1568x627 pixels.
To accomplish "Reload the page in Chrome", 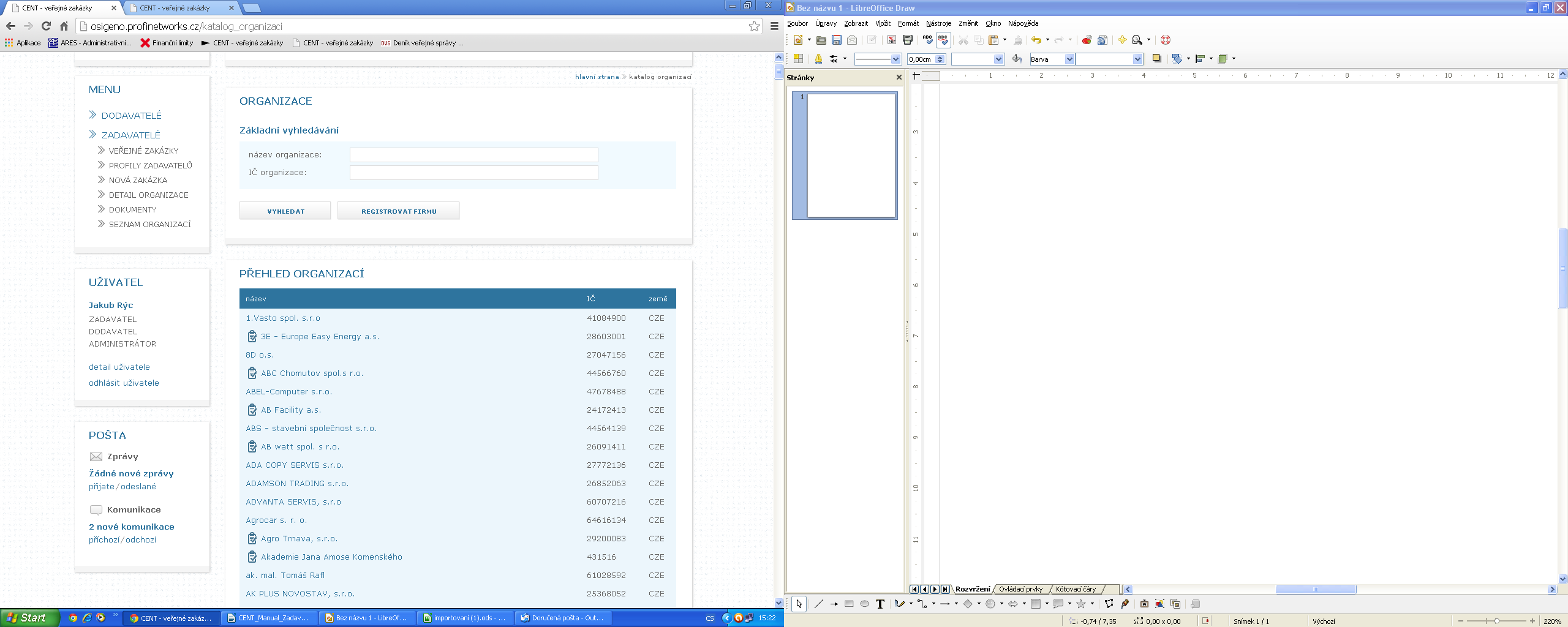I will coord(46,26).
